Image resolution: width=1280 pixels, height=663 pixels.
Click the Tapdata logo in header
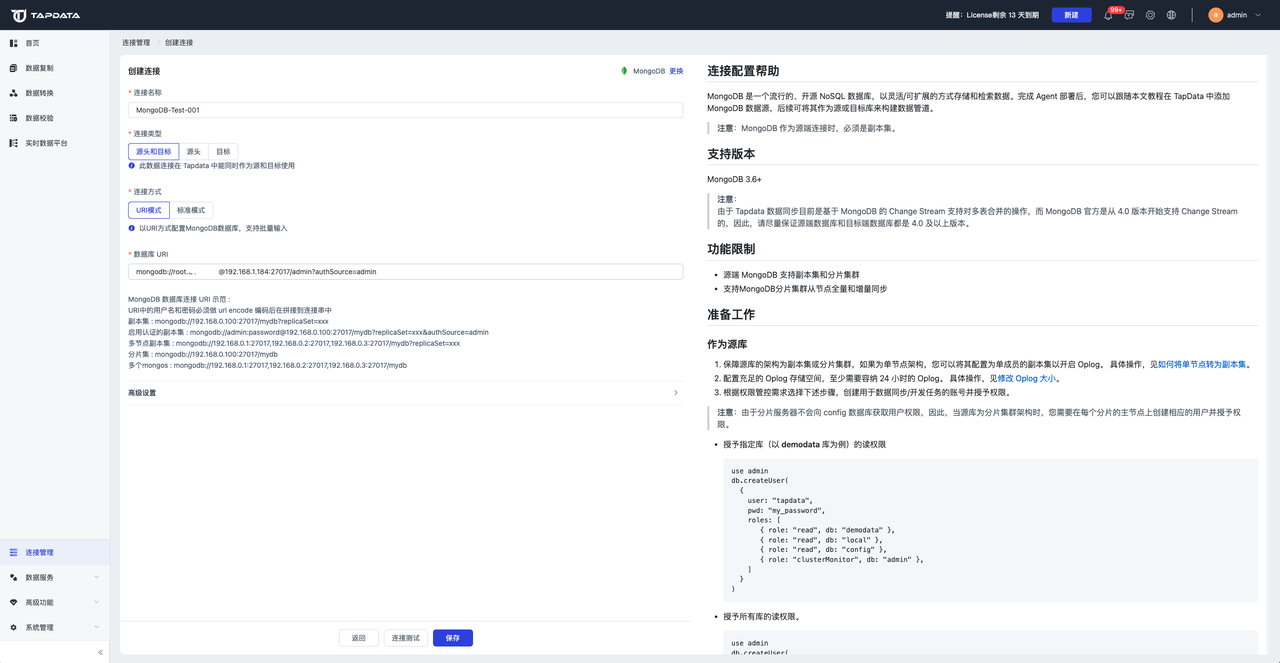pyautogui.click(x=46, y=15)
